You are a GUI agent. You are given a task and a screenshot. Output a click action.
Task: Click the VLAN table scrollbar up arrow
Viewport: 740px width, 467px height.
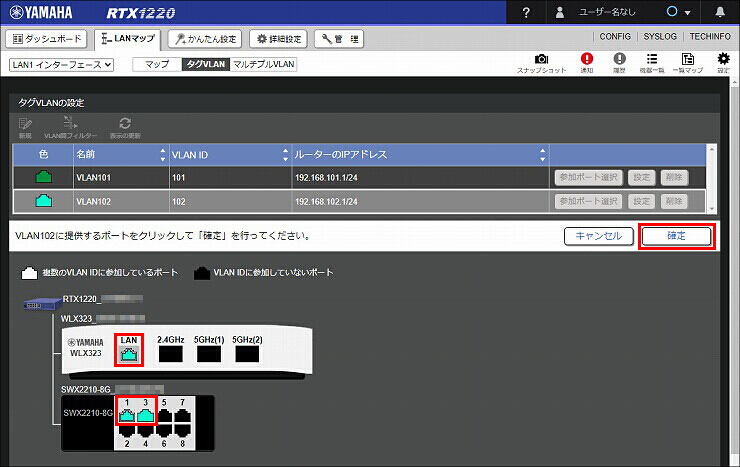[712, 149]
